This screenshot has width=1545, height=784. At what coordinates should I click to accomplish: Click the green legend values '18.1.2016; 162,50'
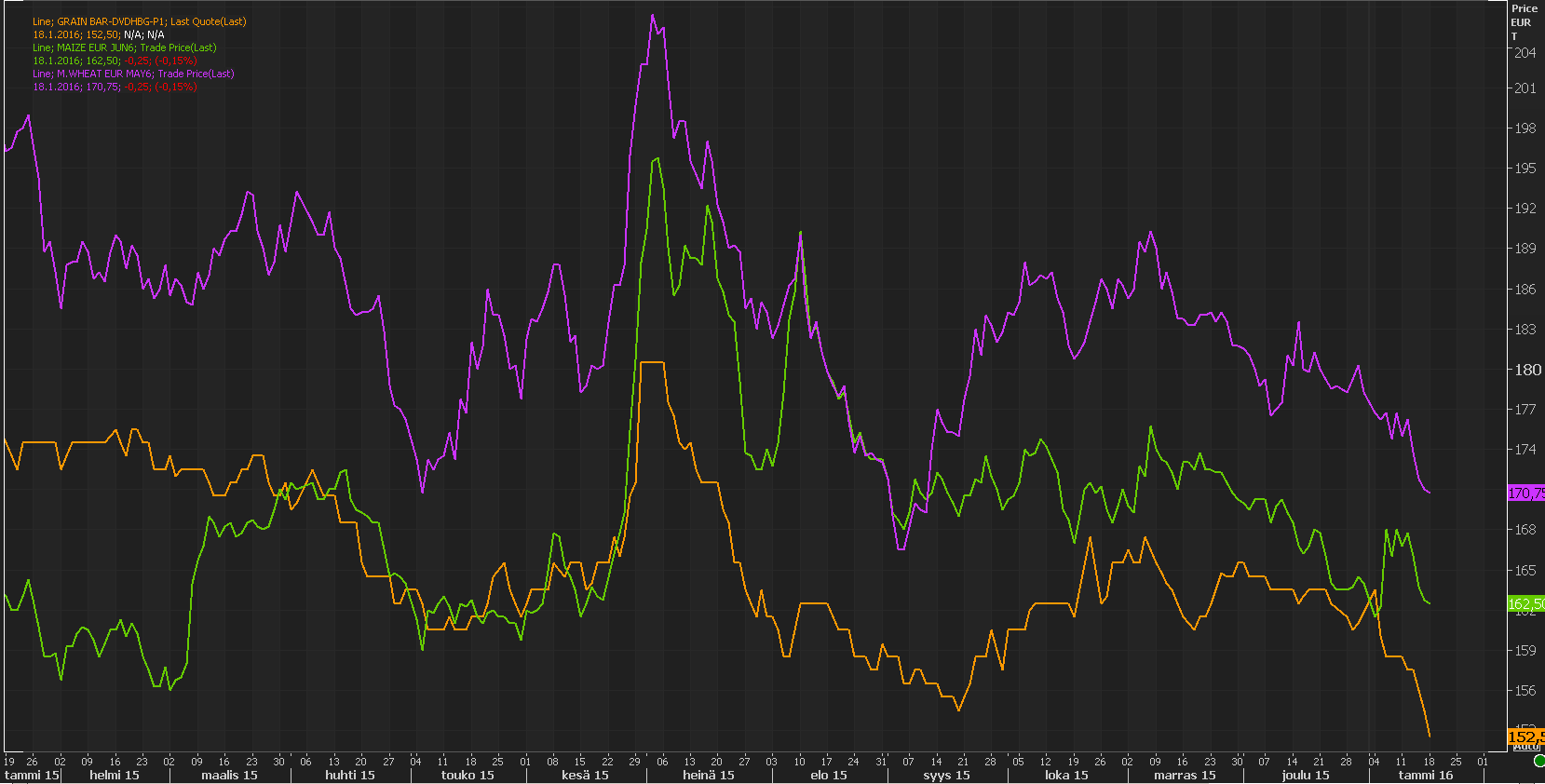tap(76, 61)
